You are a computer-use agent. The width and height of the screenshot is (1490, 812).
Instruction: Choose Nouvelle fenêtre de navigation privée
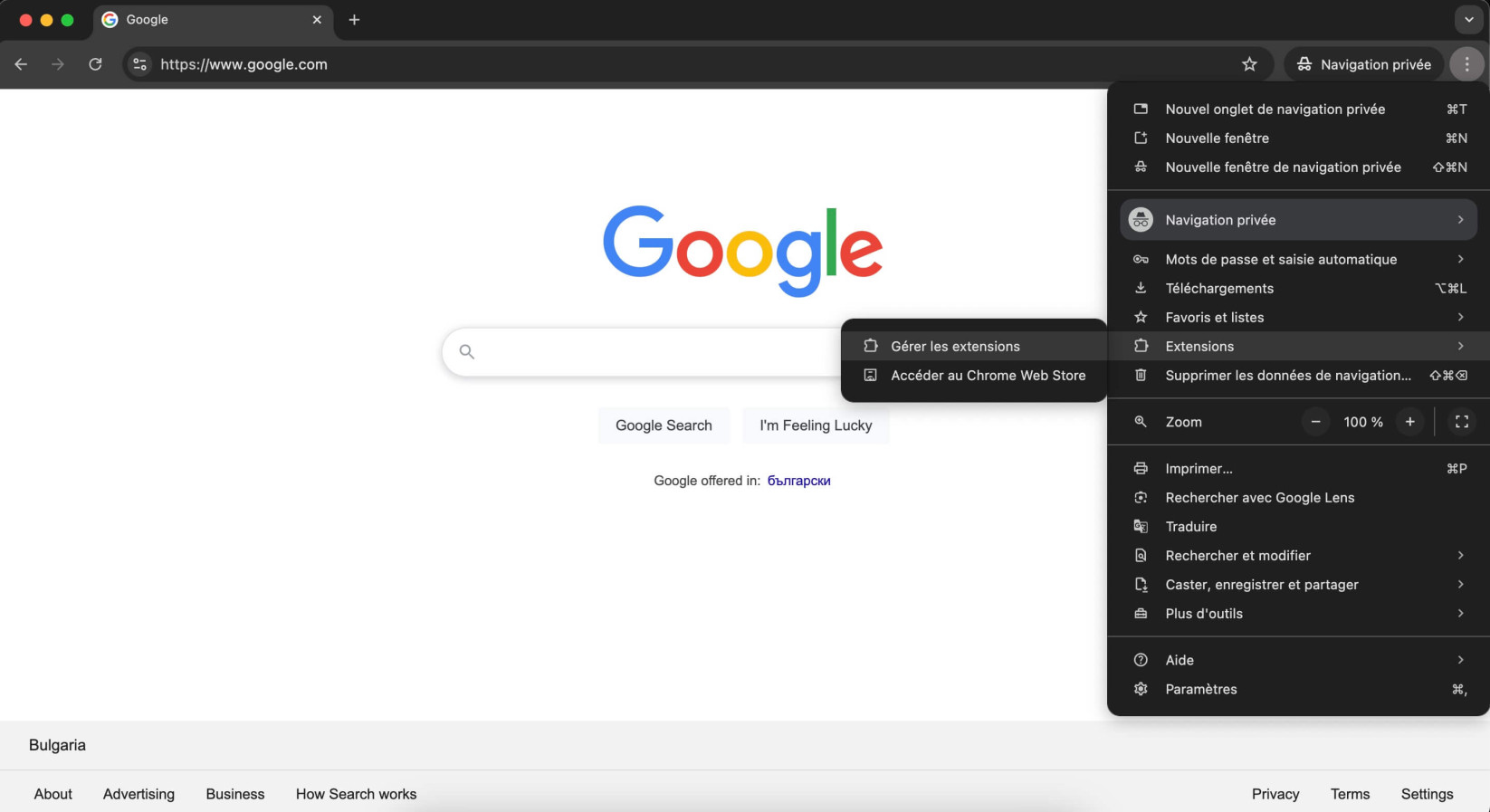pos(1298,167)
